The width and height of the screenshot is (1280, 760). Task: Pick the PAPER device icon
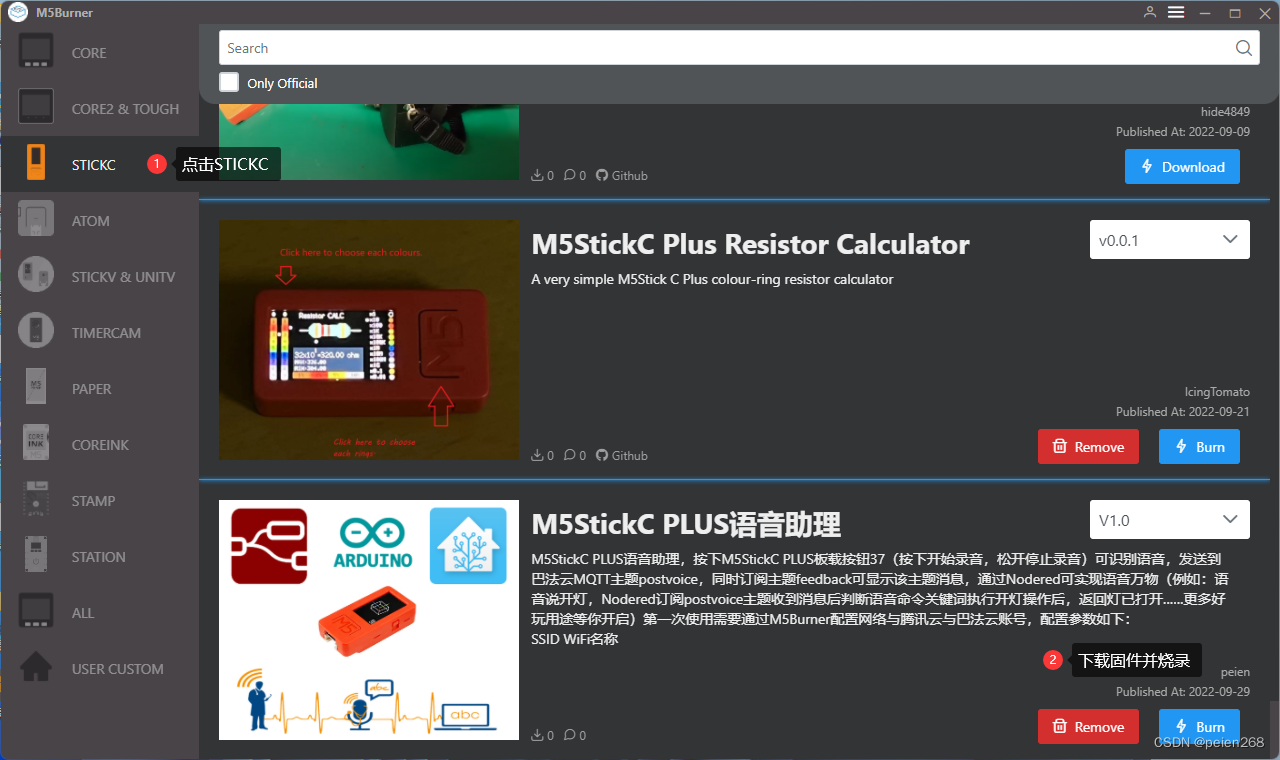36,388
